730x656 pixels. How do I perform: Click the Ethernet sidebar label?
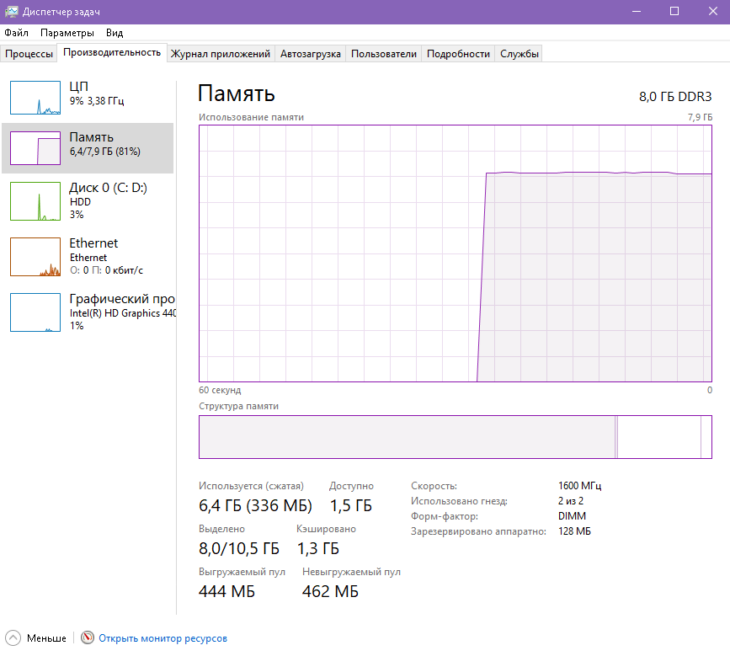[93, 243]
